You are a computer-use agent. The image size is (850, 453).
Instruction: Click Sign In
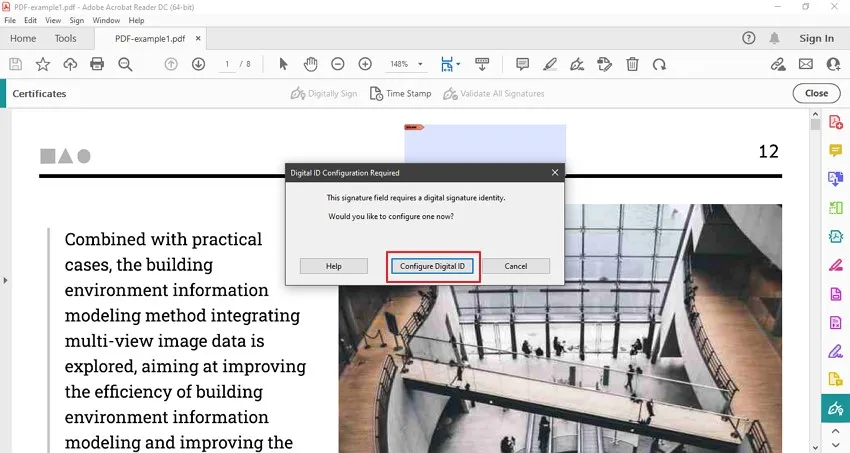click(x=816, y=38)
